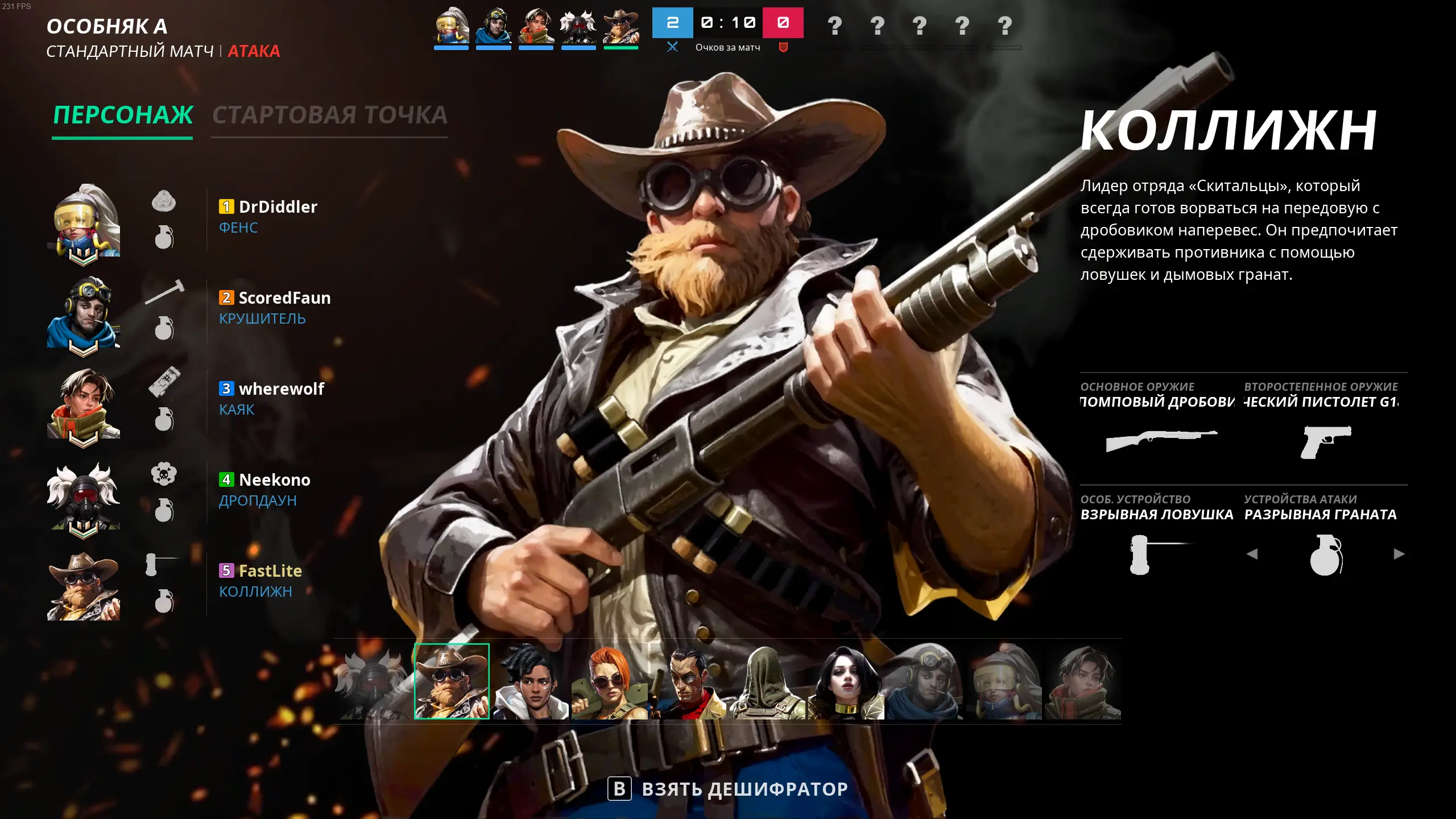The image size is (1456, 819).
Task: Click the FastLite player name
Action: [270, 570]
